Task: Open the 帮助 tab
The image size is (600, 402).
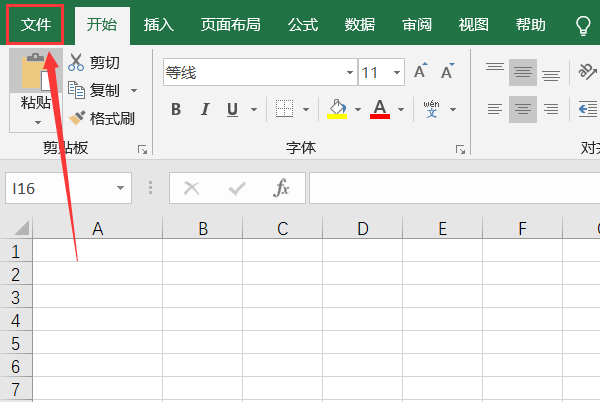Action: coord(530,25)
